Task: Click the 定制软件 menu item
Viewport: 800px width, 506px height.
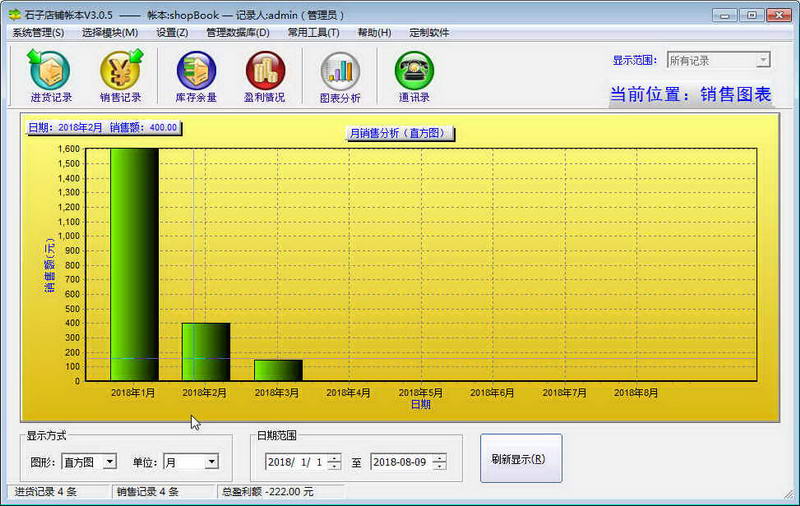Action: [429, 32]
